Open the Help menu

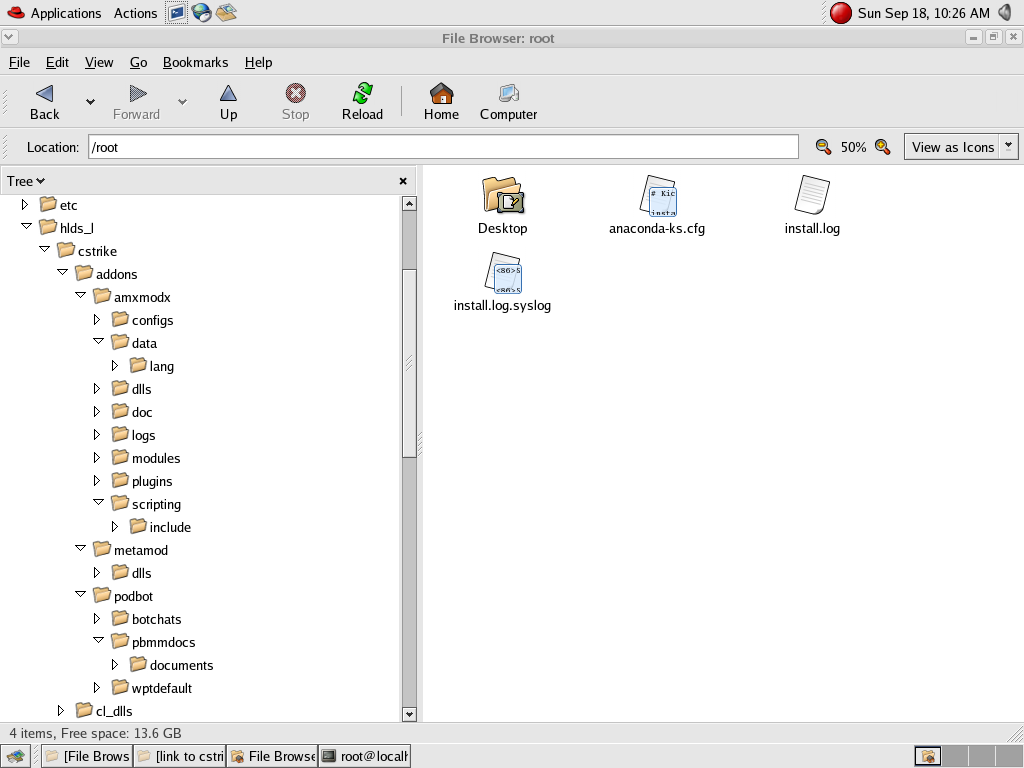pyautogui.click(x=259, y=62)
